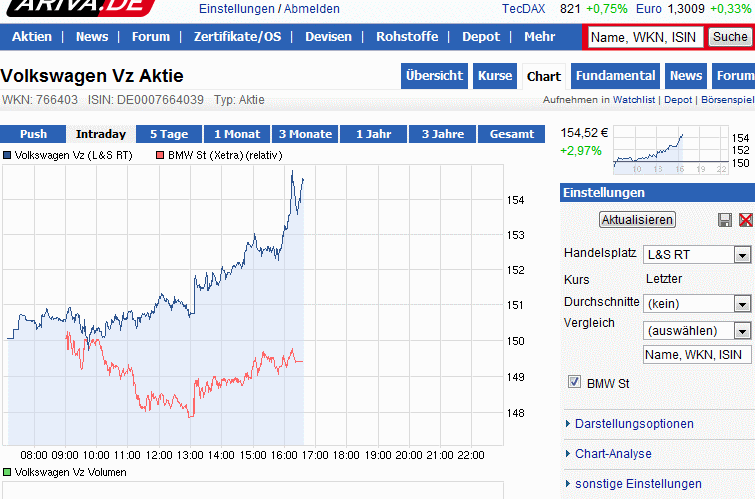Select the 3 Monate timeframe tab
The height and width of the screenshot is (499, 755).
[x=306, y=134]
